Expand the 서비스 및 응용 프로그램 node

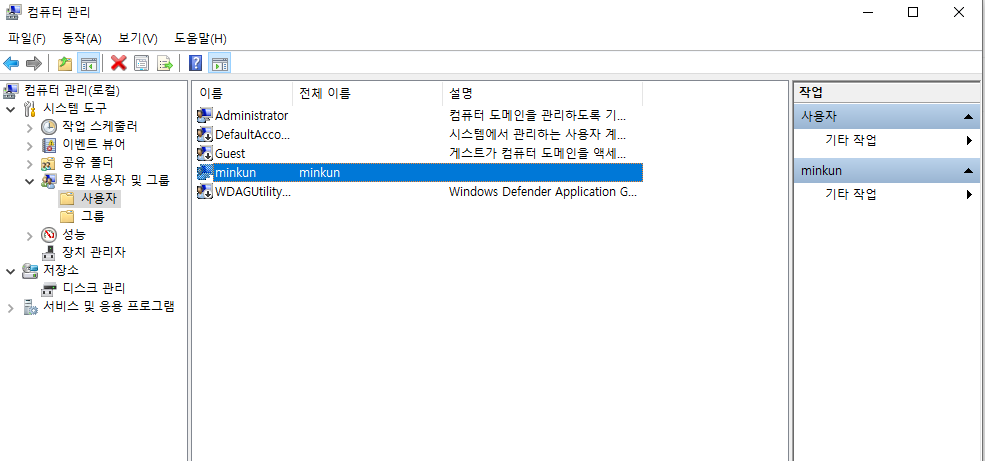pyautogui.click(x=10, y=308)
